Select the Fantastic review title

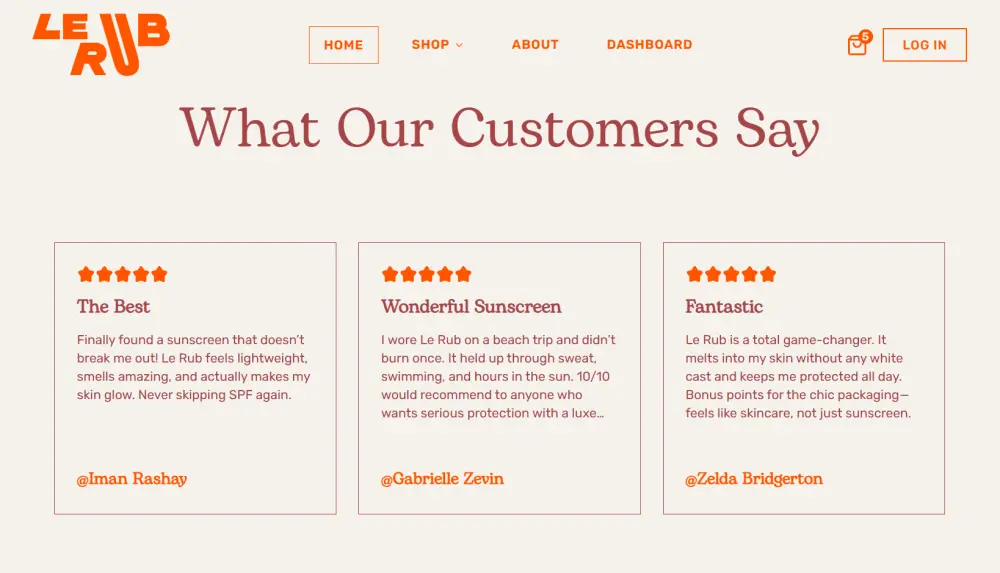click(724, 306)
